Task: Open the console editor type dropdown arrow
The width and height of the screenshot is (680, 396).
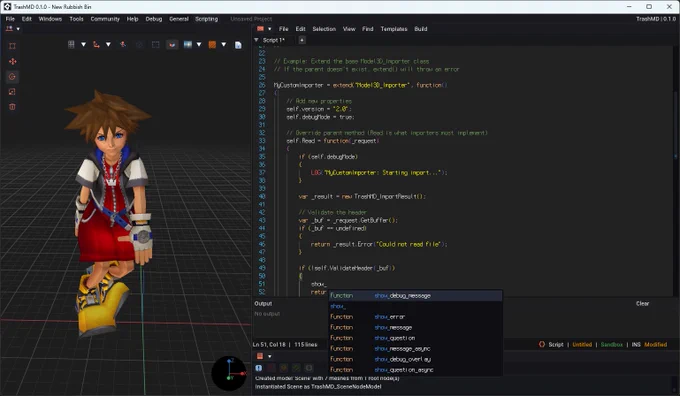Action: [269, 357]
